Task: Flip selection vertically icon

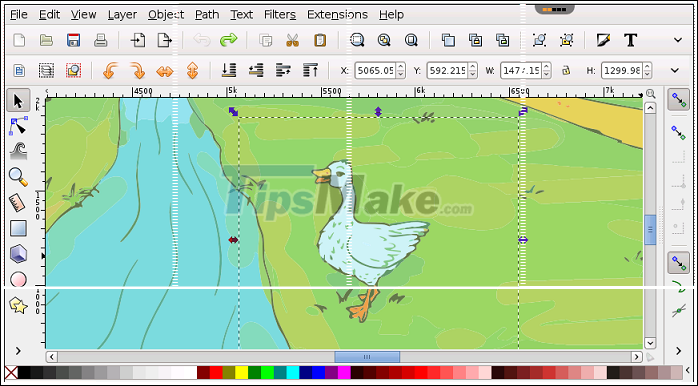Action: click(x=192, y=70)
